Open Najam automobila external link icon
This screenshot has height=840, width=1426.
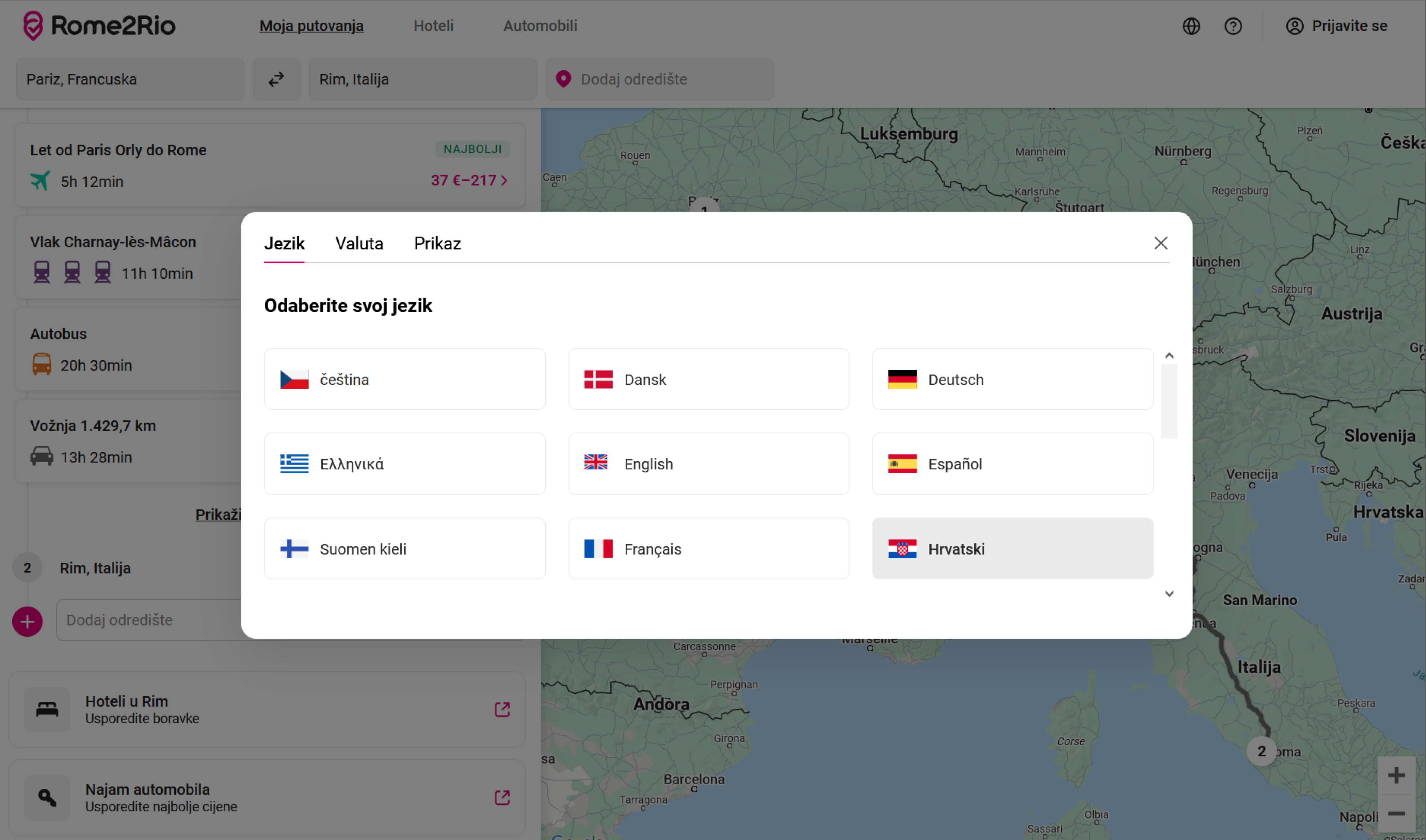click(502, 798)
